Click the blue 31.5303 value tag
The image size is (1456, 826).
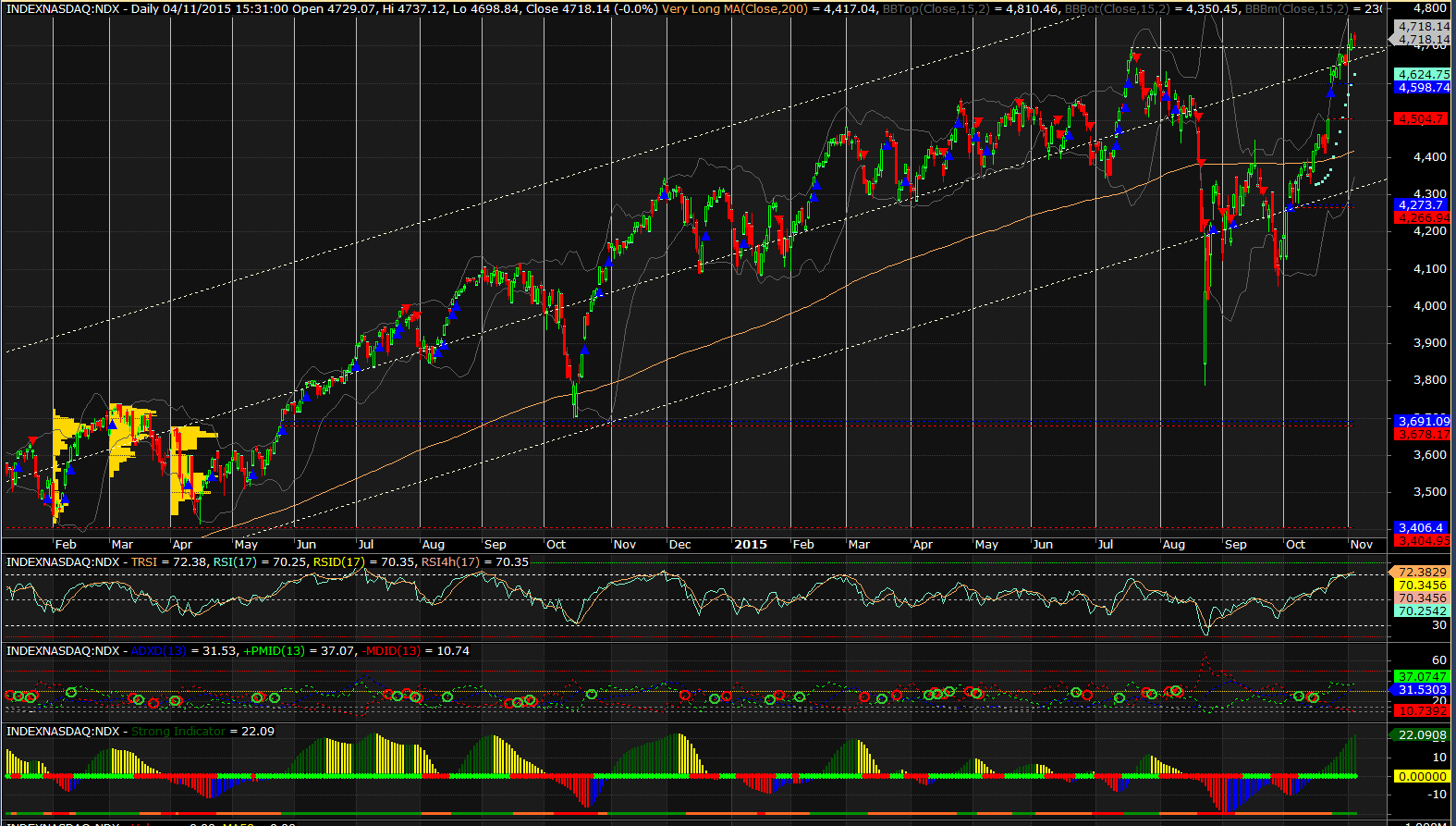click(x=1423, y=689)
